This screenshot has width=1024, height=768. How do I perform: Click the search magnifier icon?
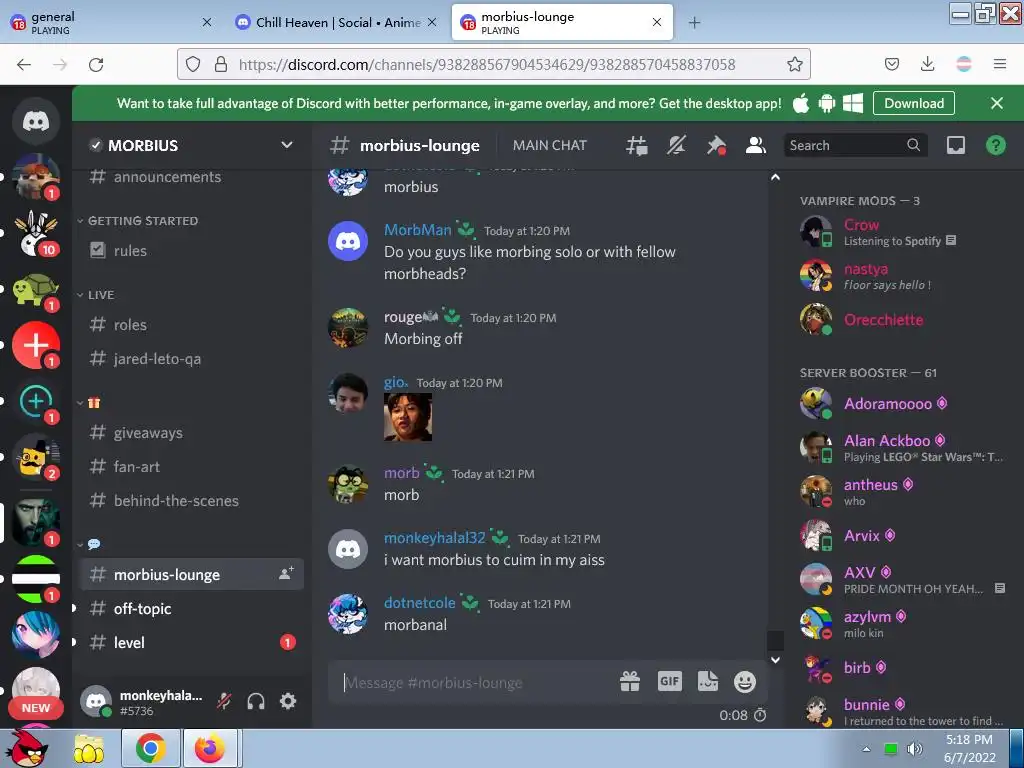click(913, 145)
